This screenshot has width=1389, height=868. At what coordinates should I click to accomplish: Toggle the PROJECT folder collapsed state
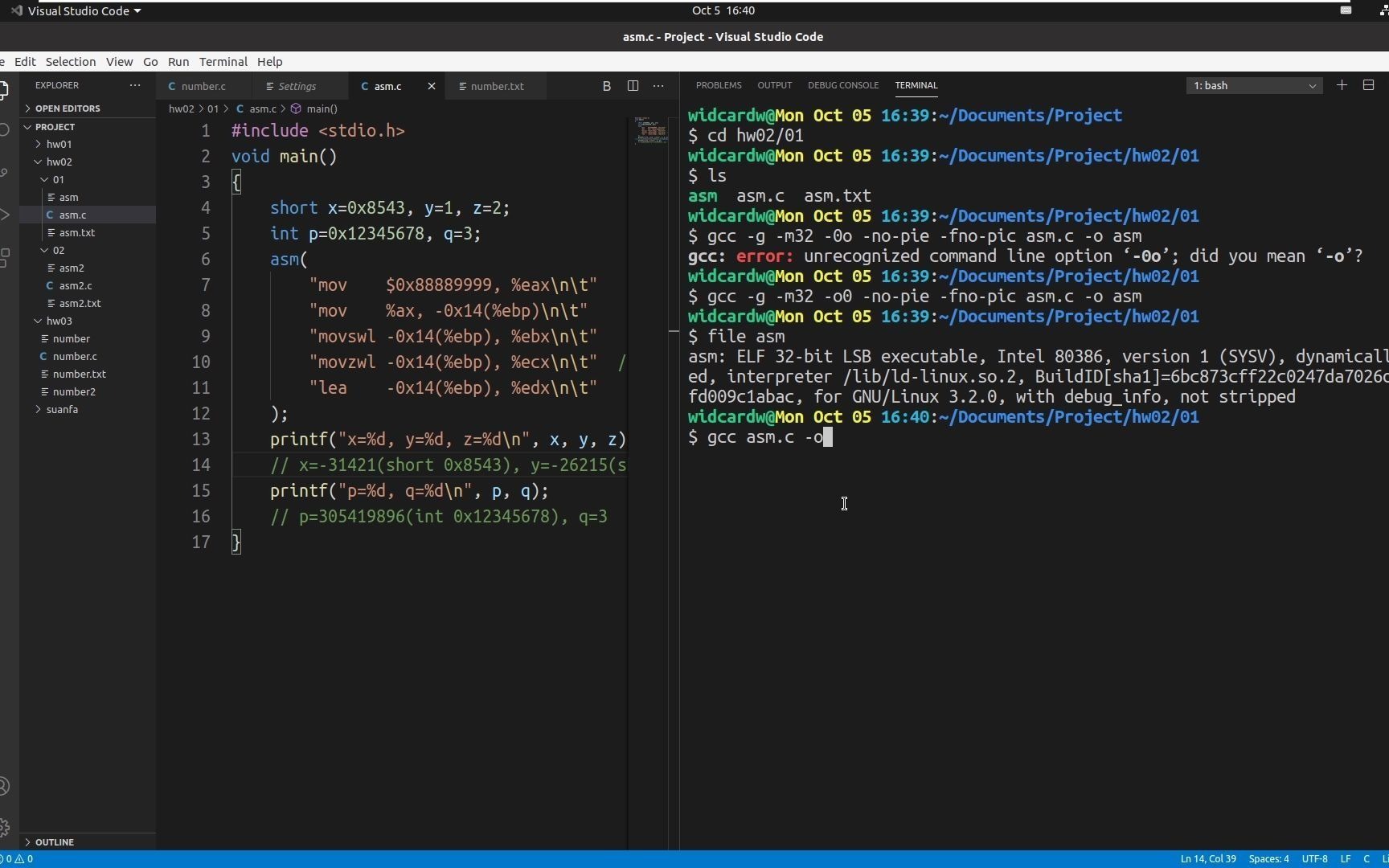(55, 127)
